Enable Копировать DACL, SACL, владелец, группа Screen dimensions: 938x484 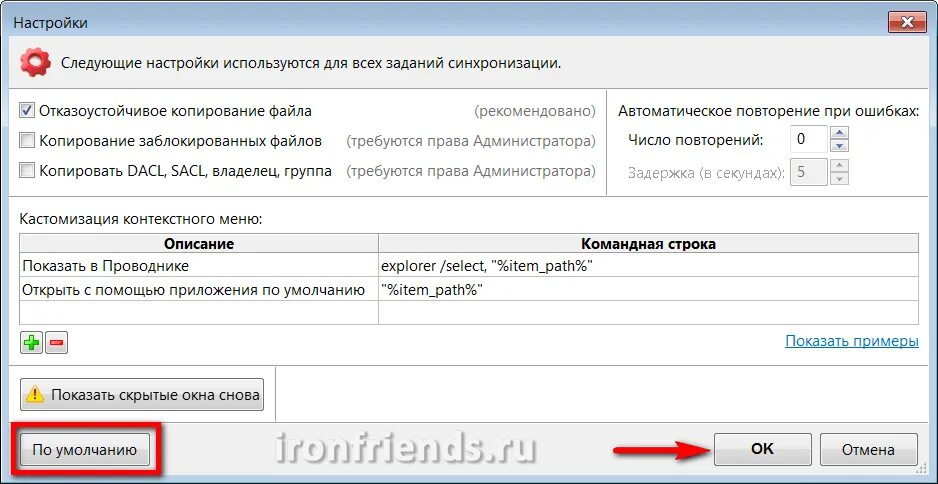27,171
